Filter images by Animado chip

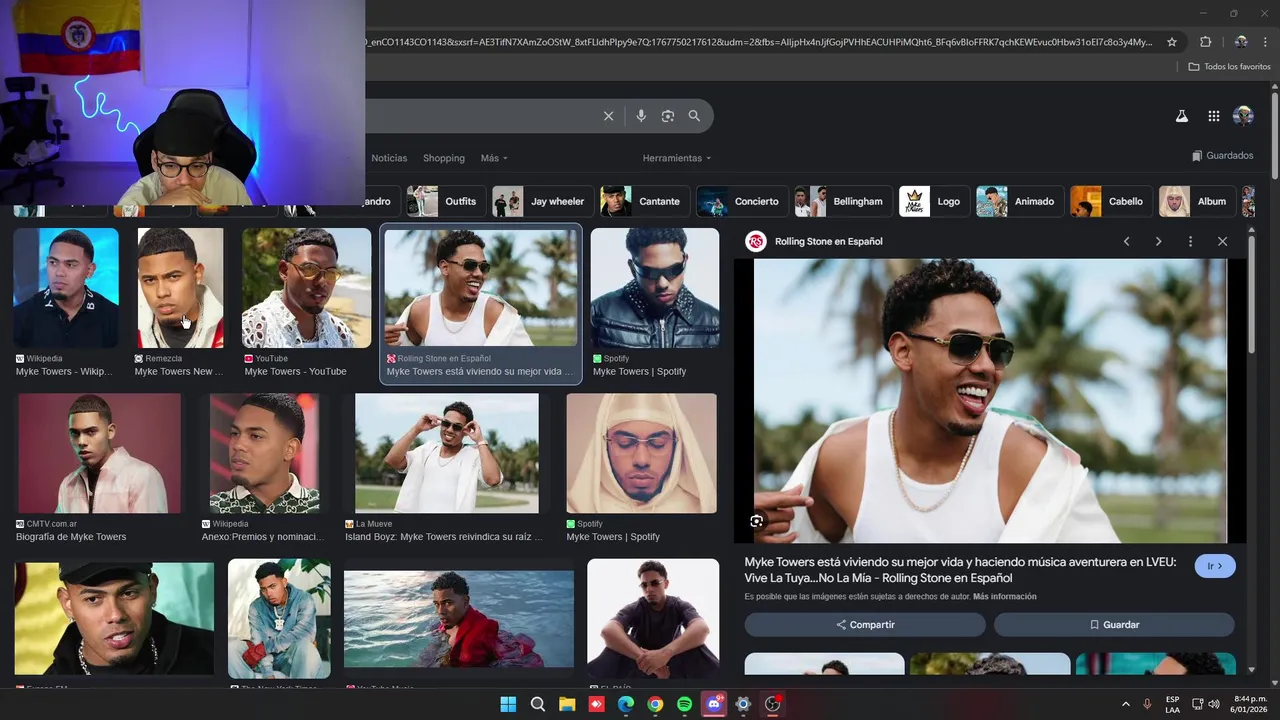coord(1020,201)
